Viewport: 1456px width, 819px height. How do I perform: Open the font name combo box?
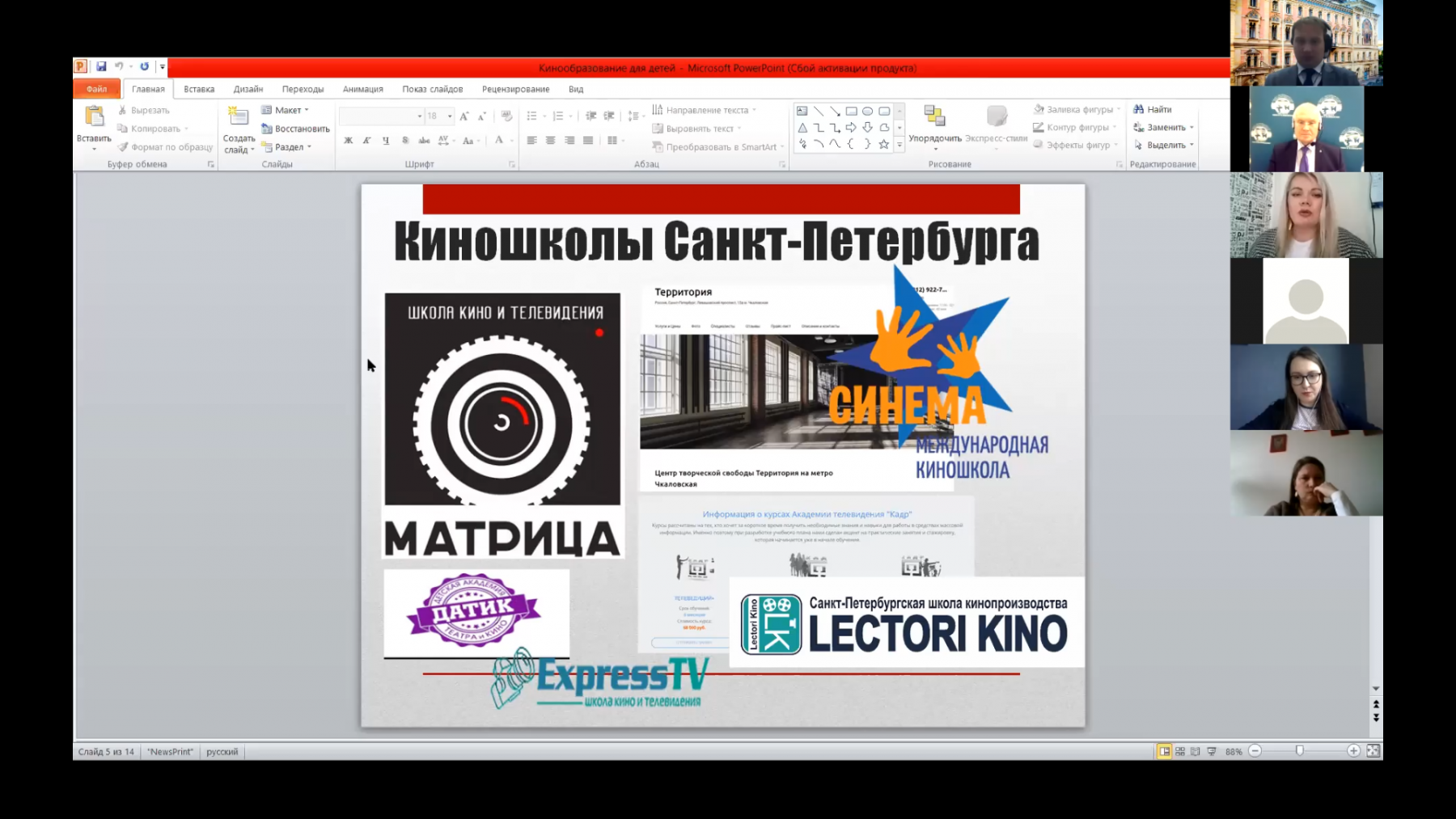pyautogui.click(x=382, y=116)
